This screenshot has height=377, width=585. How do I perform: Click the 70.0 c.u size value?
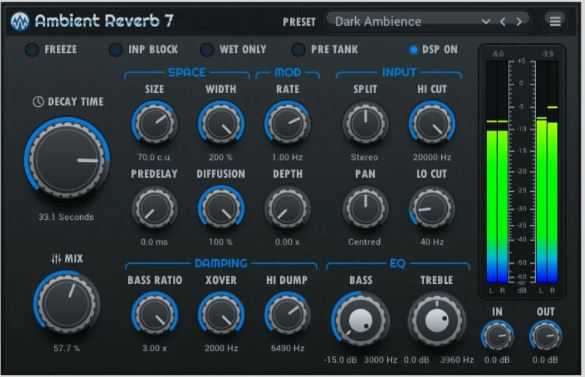click(154, 157)
